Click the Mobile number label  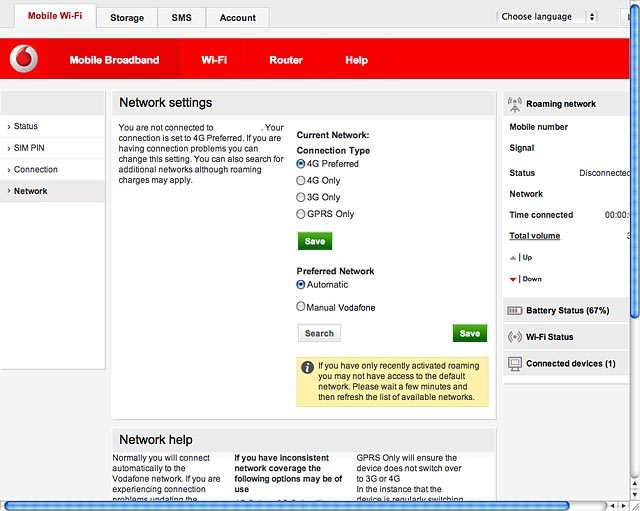pyautogui.click(x=538, y=127)
